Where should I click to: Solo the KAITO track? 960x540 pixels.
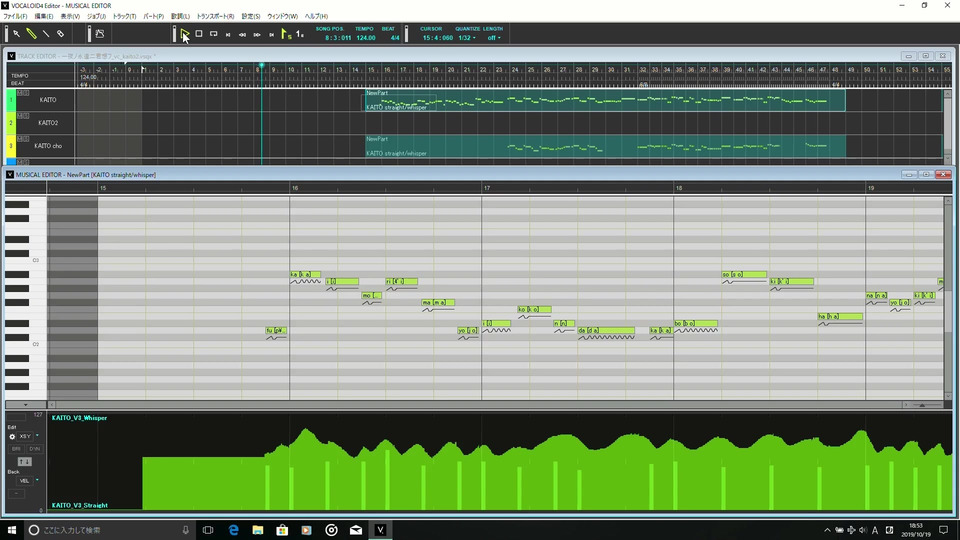(26, 92)
